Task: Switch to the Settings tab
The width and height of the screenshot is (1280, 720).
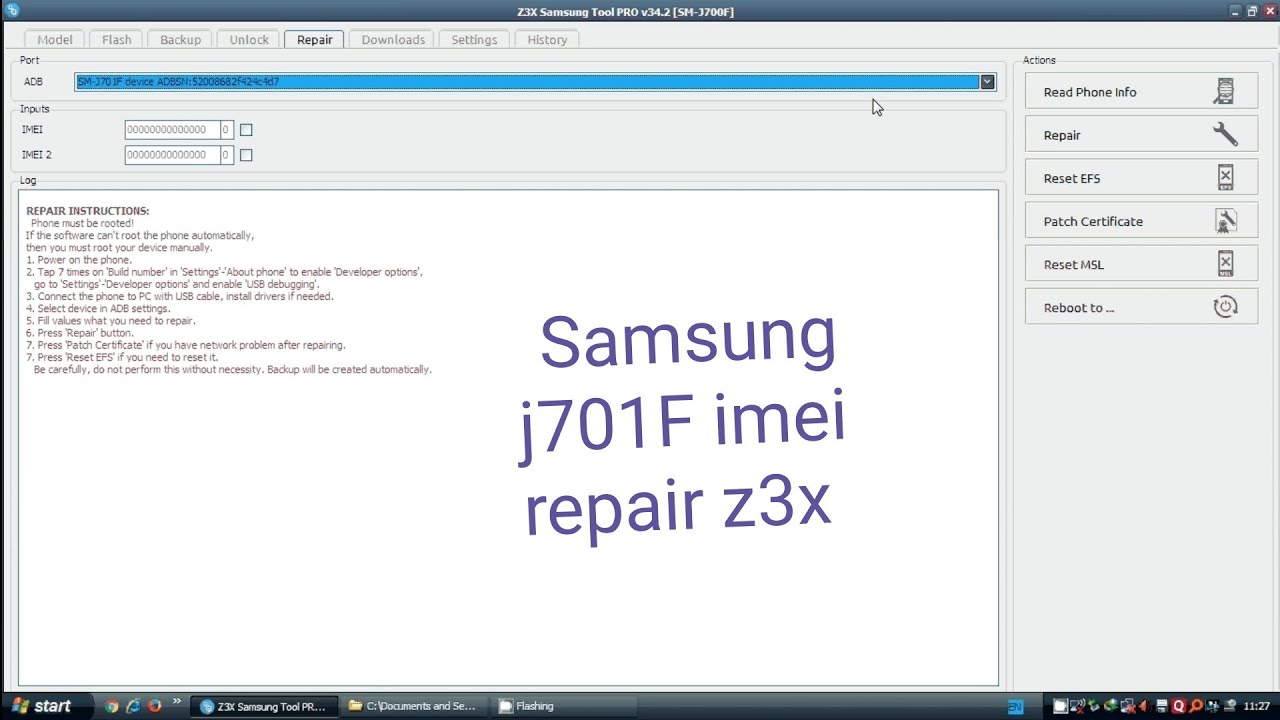Action: tap(474, 40)
